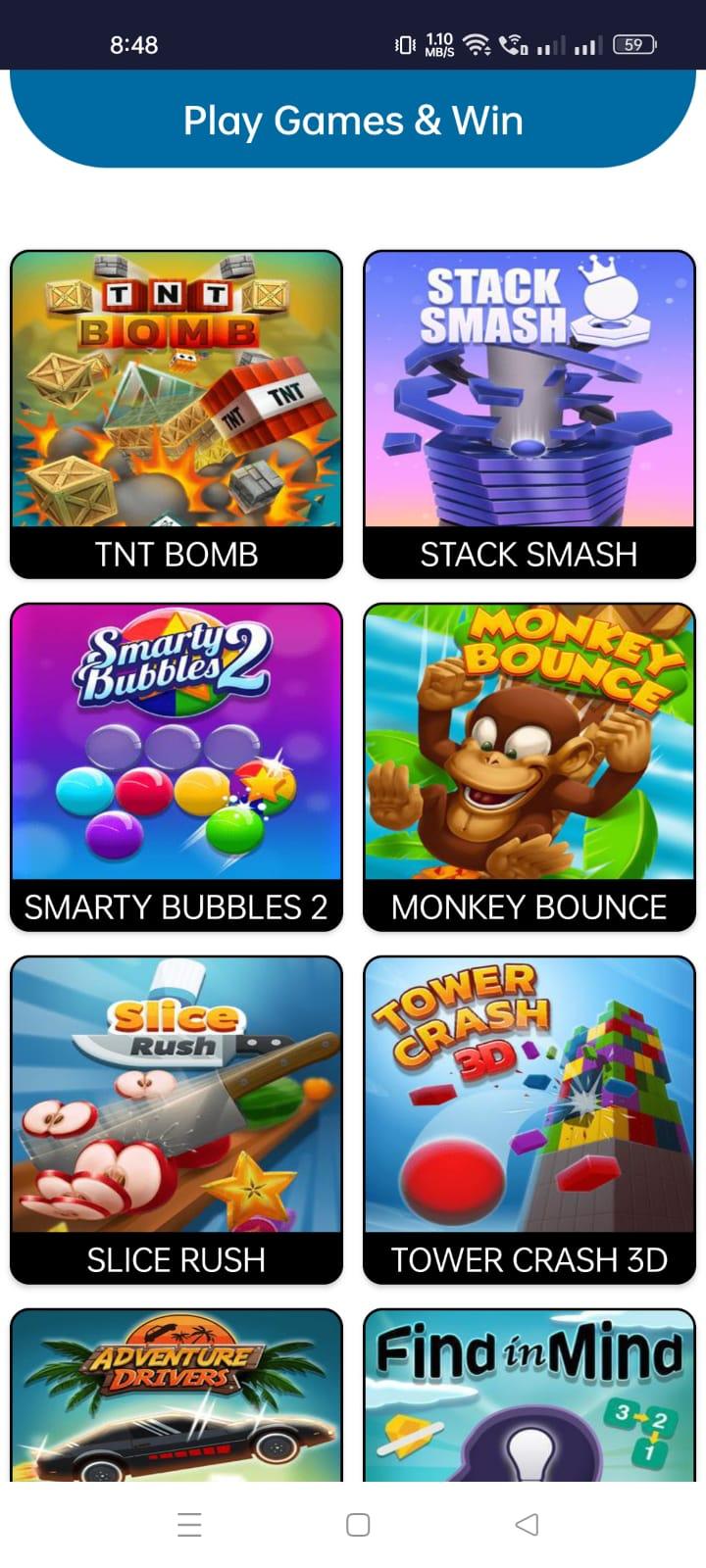
Task: Tap the SMARTY BUBBLES 2 label
Action: (176, 907)
